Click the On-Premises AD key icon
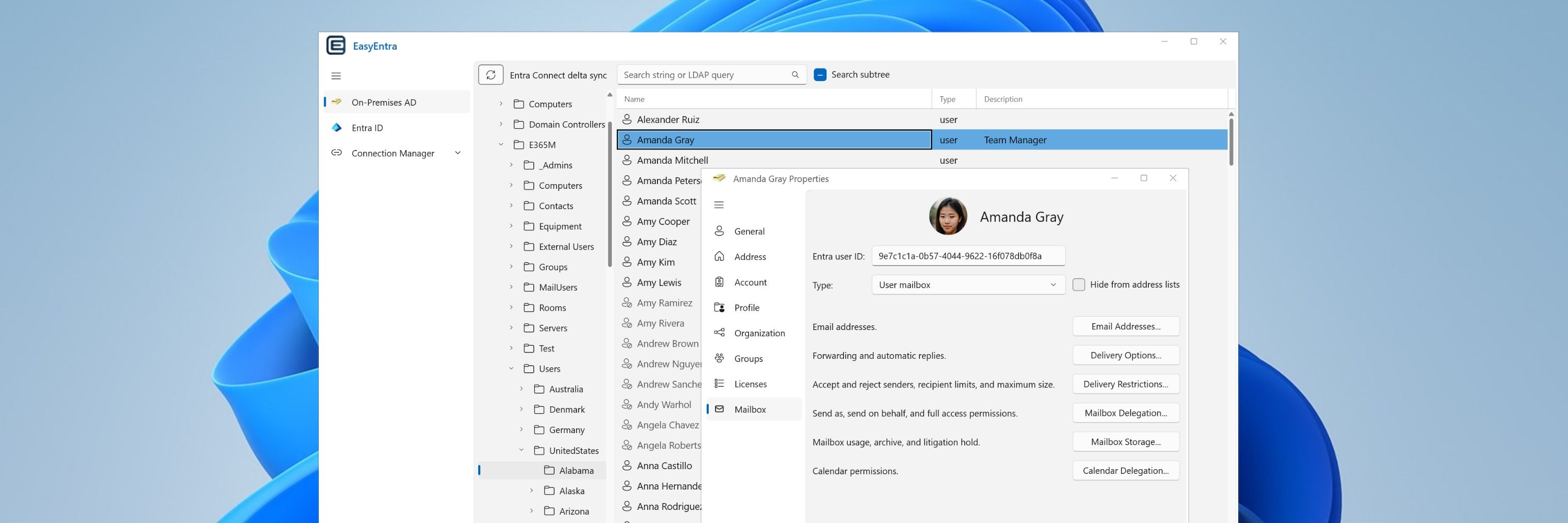Screen dimensions: 1568x523 [x=336, y=101]
